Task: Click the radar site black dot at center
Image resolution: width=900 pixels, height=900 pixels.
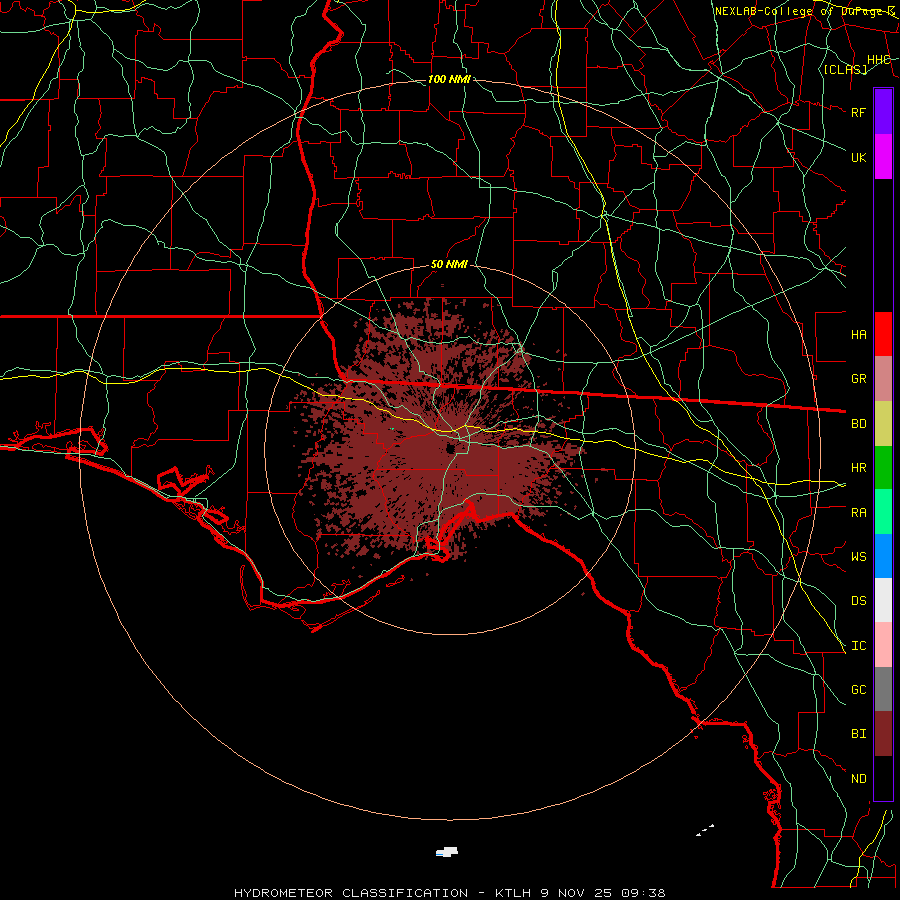Action: tap(451, 448)
